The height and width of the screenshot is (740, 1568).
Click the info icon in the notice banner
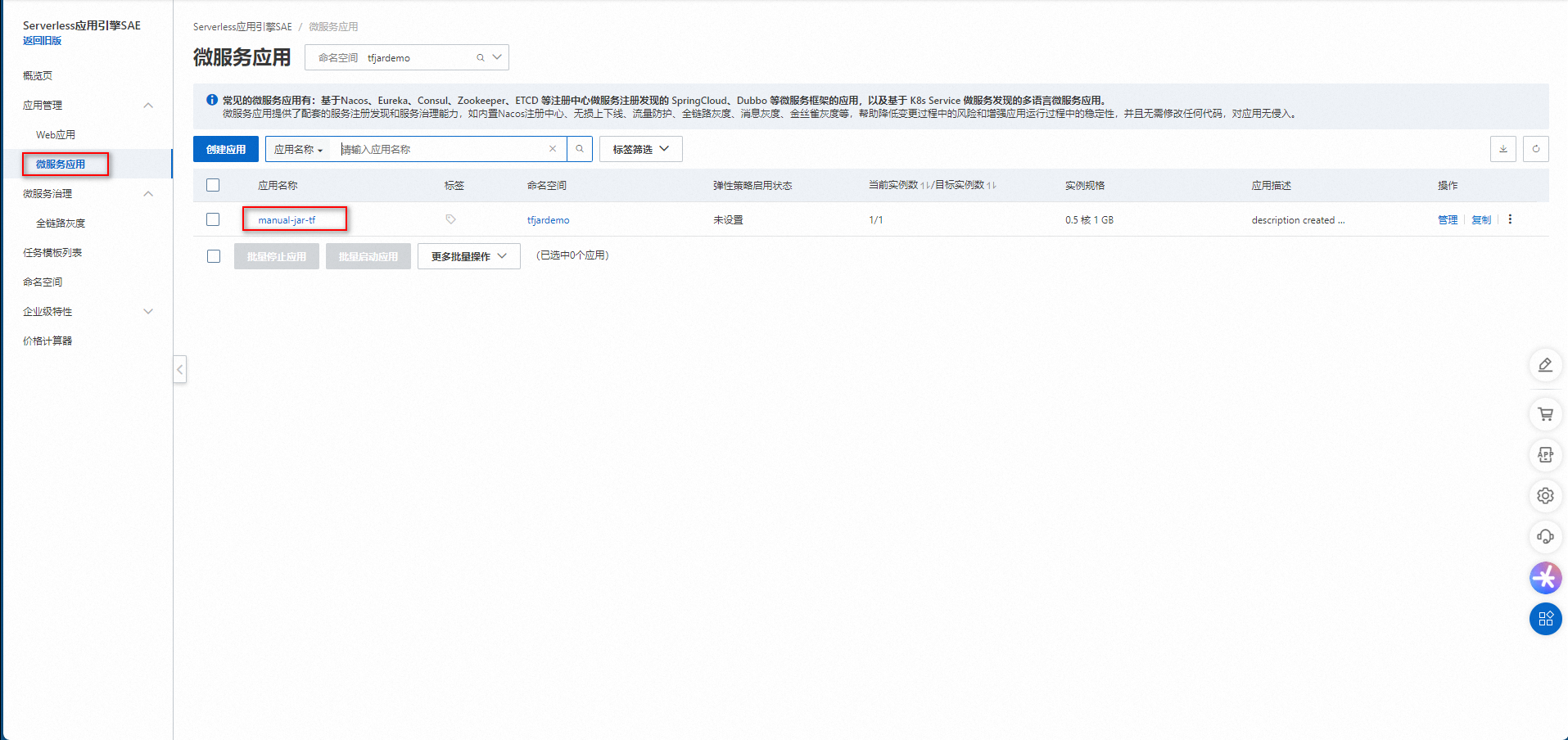[212, 100]
